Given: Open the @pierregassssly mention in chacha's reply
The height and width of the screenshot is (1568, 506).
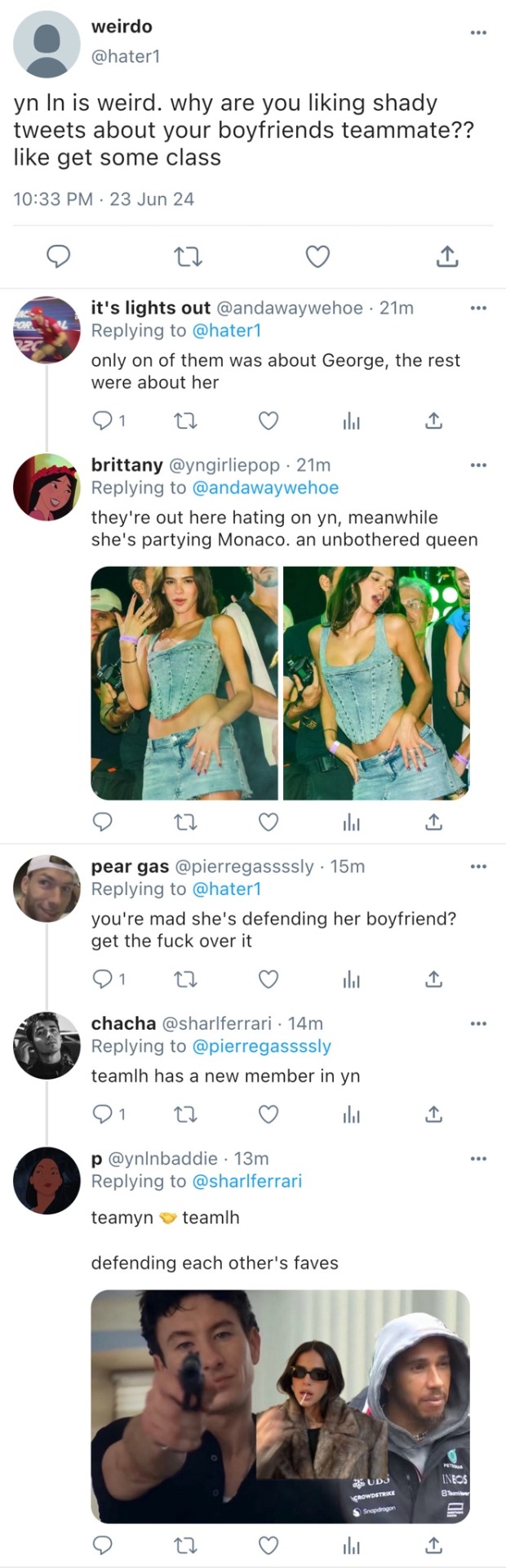Looking at the screenshot, I should click(261, 1046).
